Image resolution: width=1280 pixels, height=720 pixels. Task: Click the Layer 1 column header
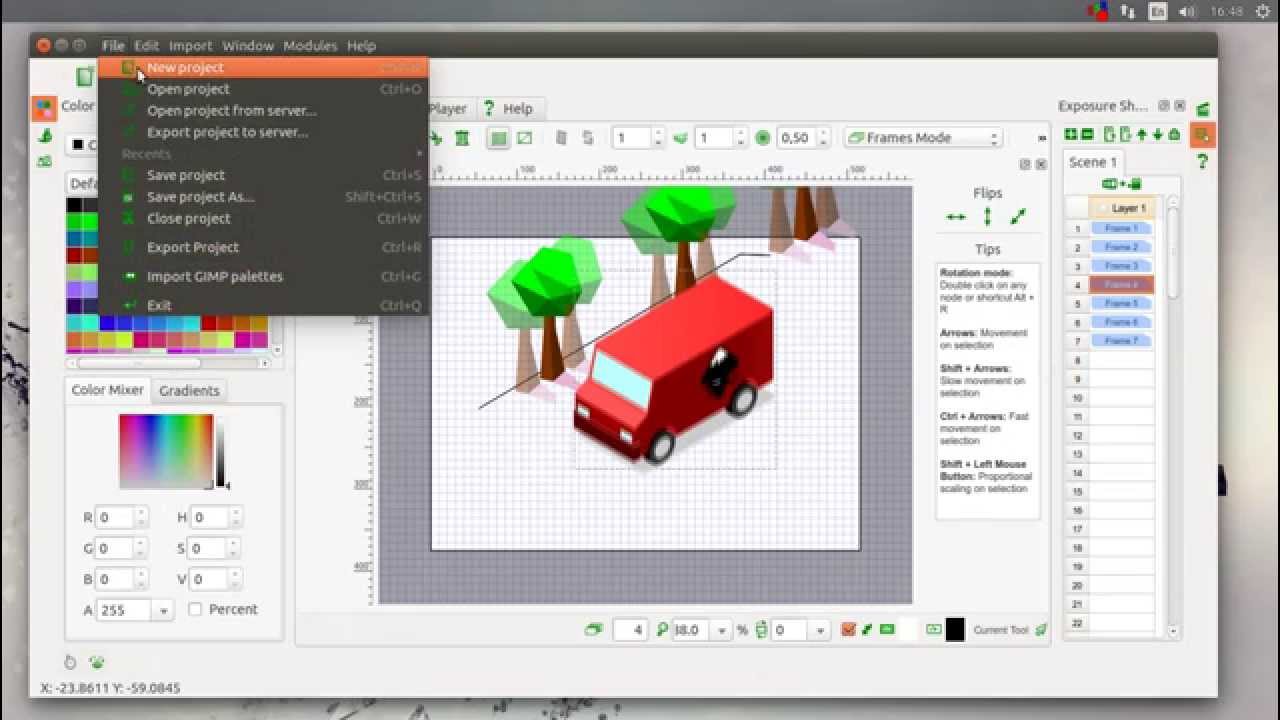point(1121,208)
